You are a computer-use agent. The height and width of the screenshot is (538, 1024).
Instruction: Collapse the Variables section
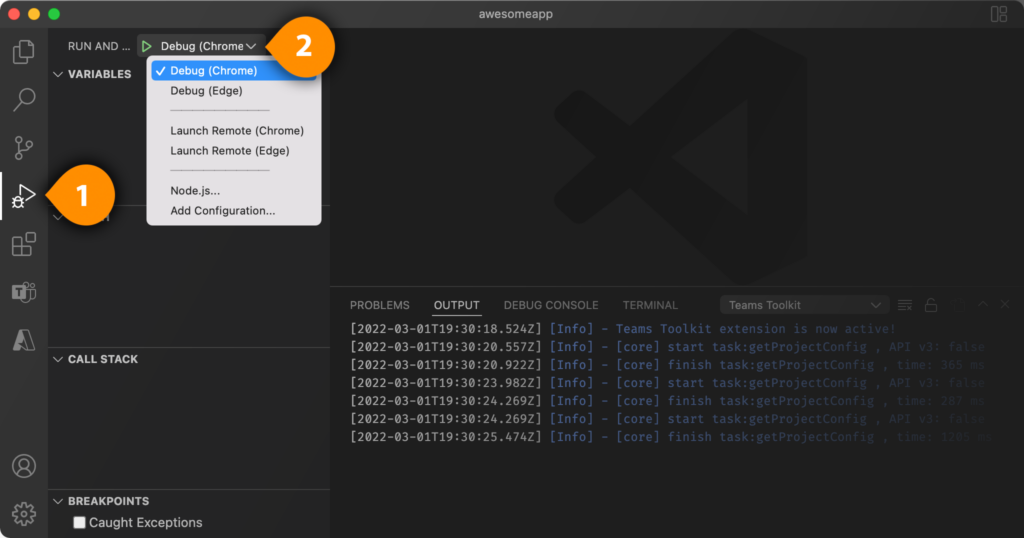pyautogui.click(x=58, y=74)
